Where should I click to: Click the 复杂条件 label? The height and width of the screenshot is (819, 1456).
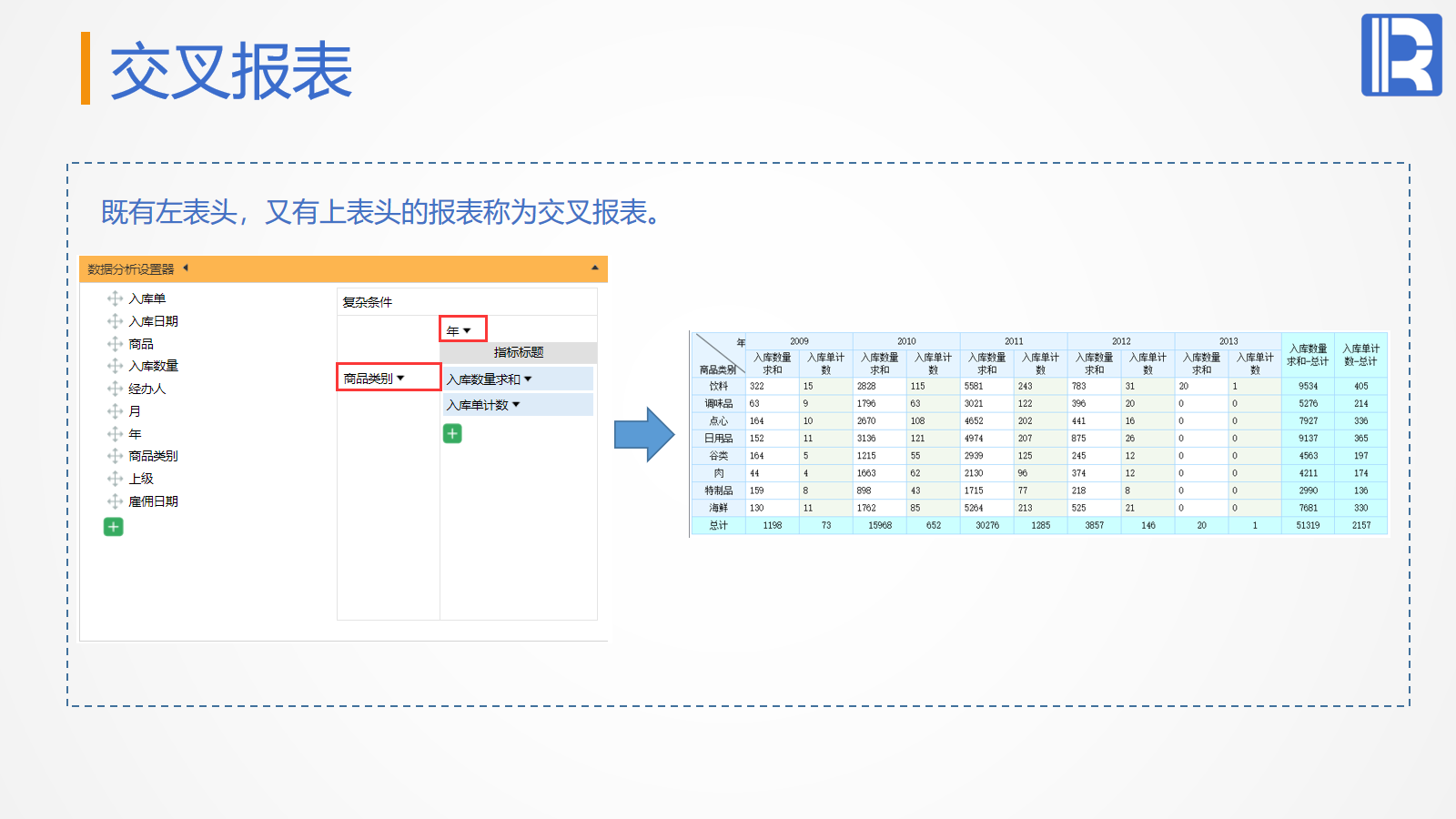point(367,302)
